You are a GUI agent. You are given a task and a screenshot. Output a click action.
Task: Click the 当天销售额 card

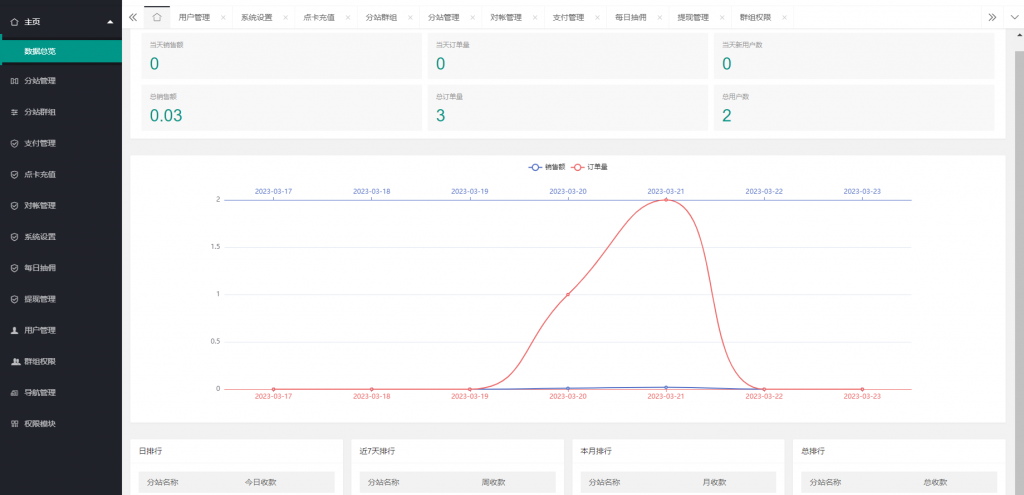point(281,56)
